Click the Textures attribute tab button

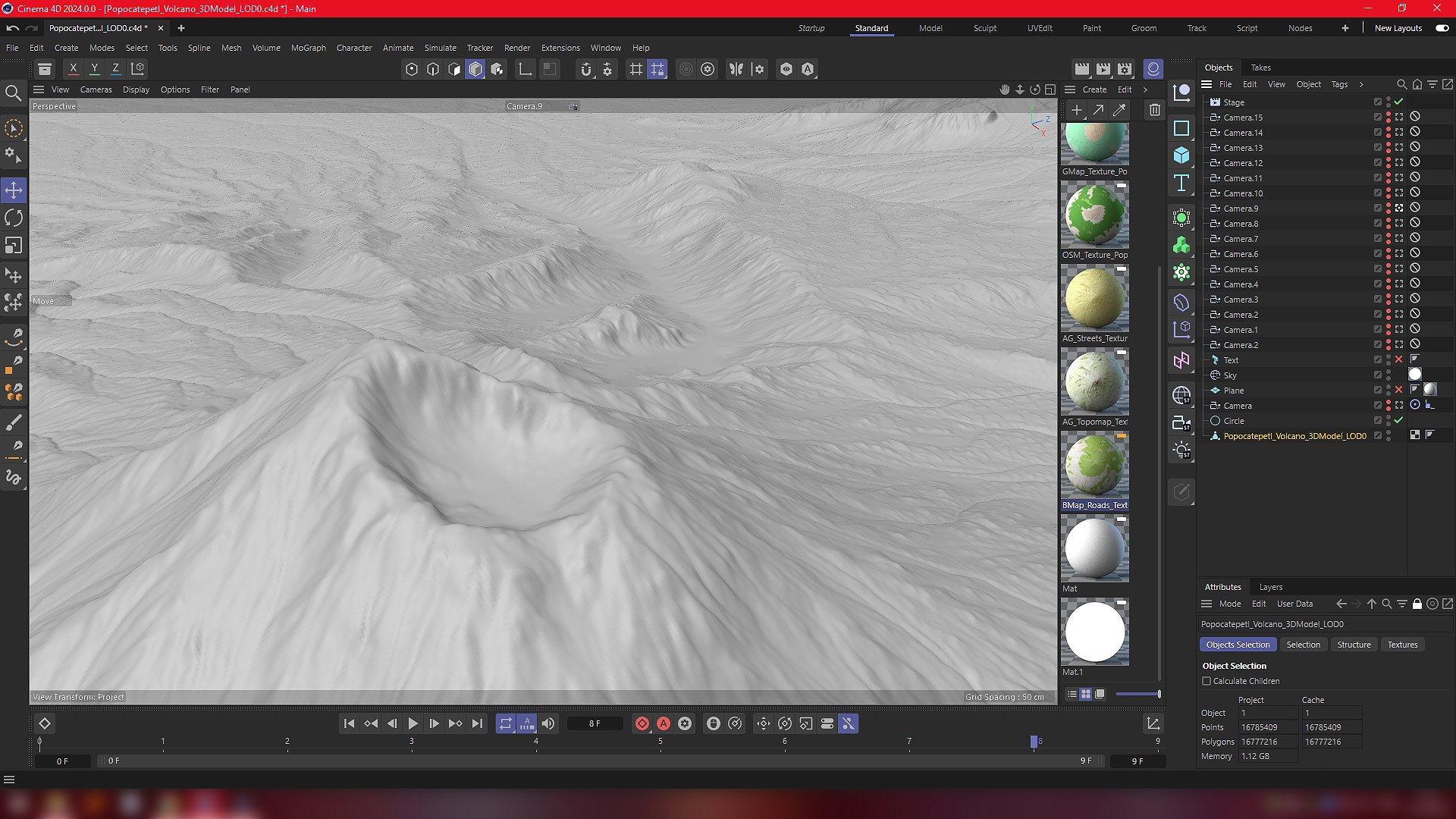(x=1402, y=645)
